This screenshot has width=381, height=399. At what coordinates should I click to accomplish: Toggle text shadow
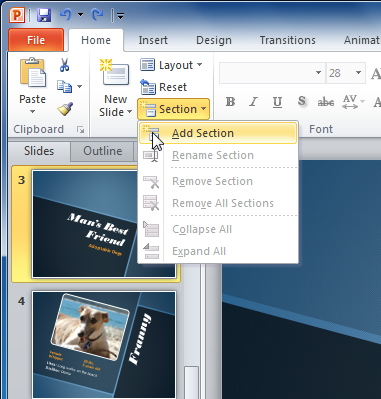(x=302, y=101)
